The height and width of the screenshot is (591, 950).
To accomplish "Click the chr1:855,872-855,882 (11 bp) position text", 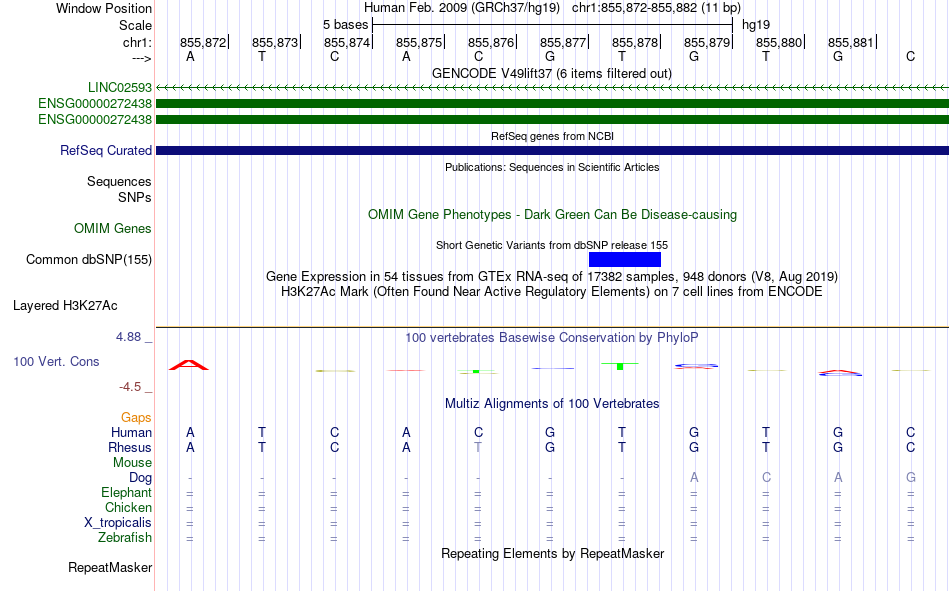I will pyautogui.click(x=656, y=8).
